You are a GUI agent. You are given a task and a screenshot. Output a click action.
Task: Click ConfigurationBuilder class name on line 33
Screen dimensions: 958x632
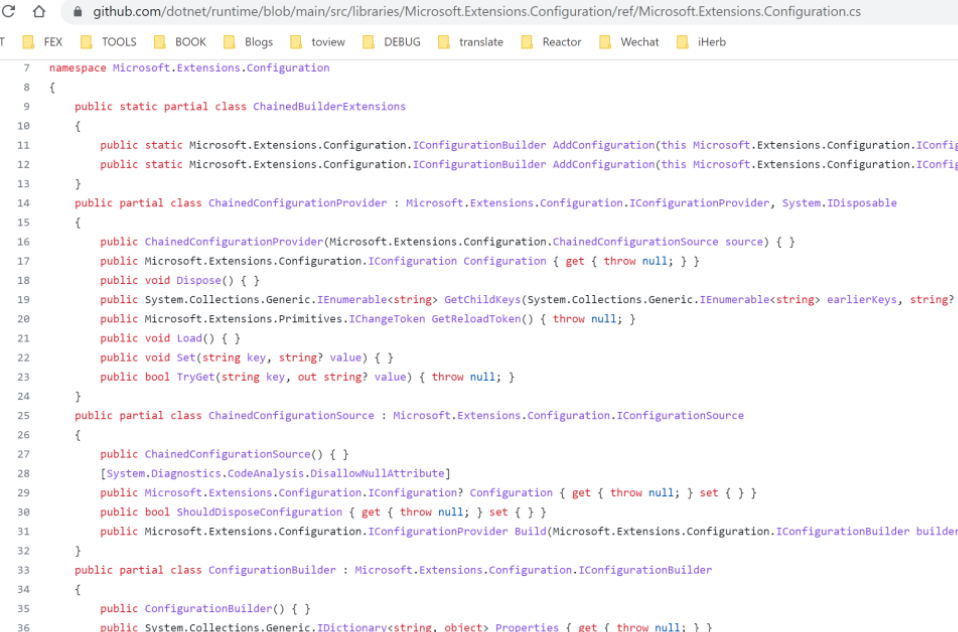[x=272, y=570]
